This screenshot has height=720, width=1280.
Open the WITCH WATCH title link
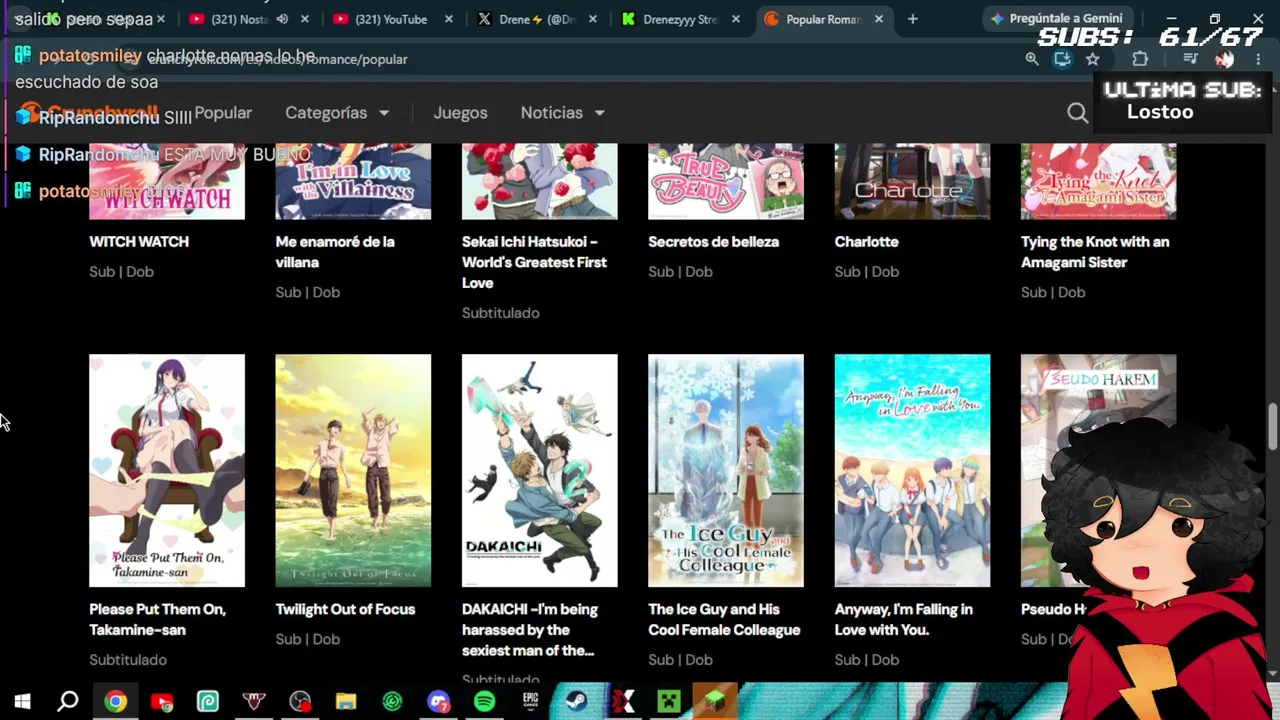pos(139,242)
